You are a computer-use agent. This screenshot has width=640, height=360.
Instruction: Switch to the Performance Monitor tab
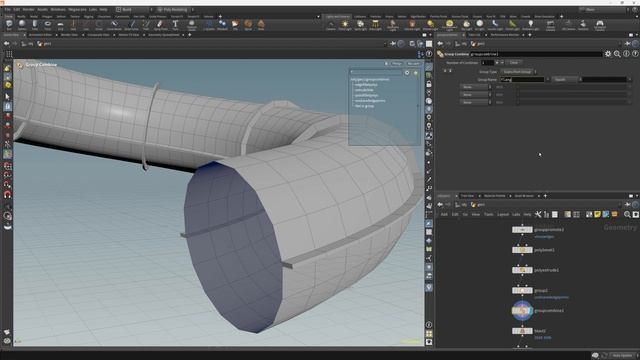(505, 35)
